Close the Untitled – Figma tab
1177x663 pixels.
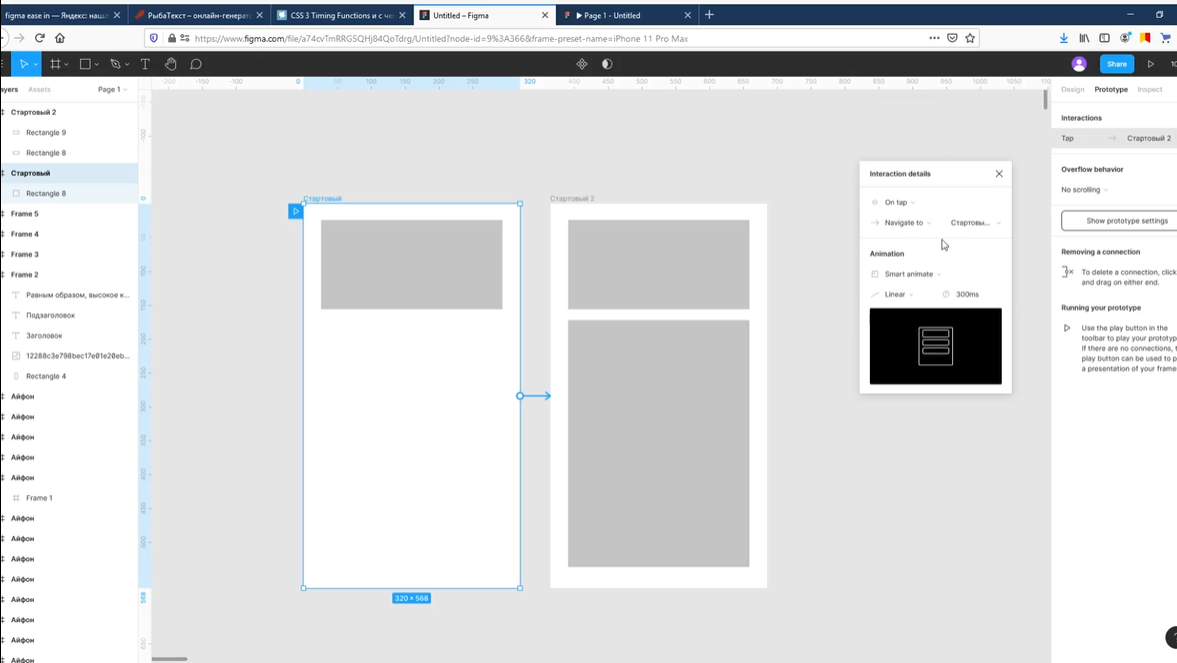pos(545,15)
